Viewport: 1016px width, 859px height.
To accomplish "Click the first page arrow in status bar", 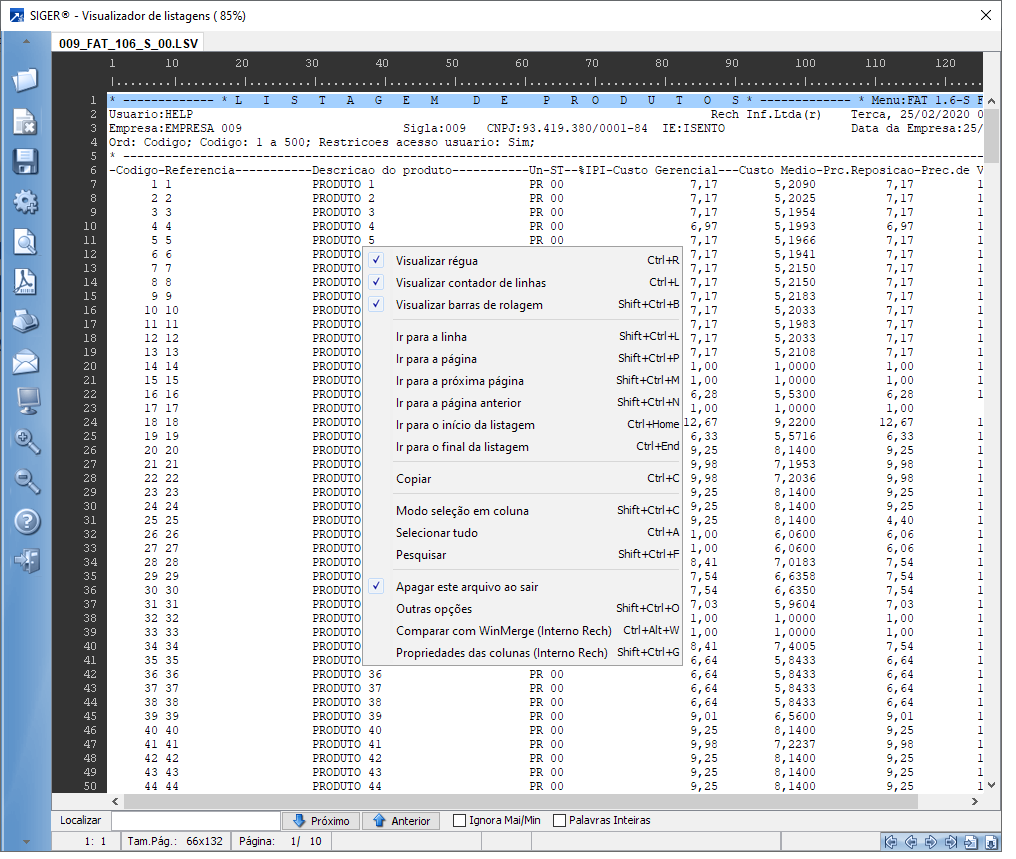I will pos(890,842).
